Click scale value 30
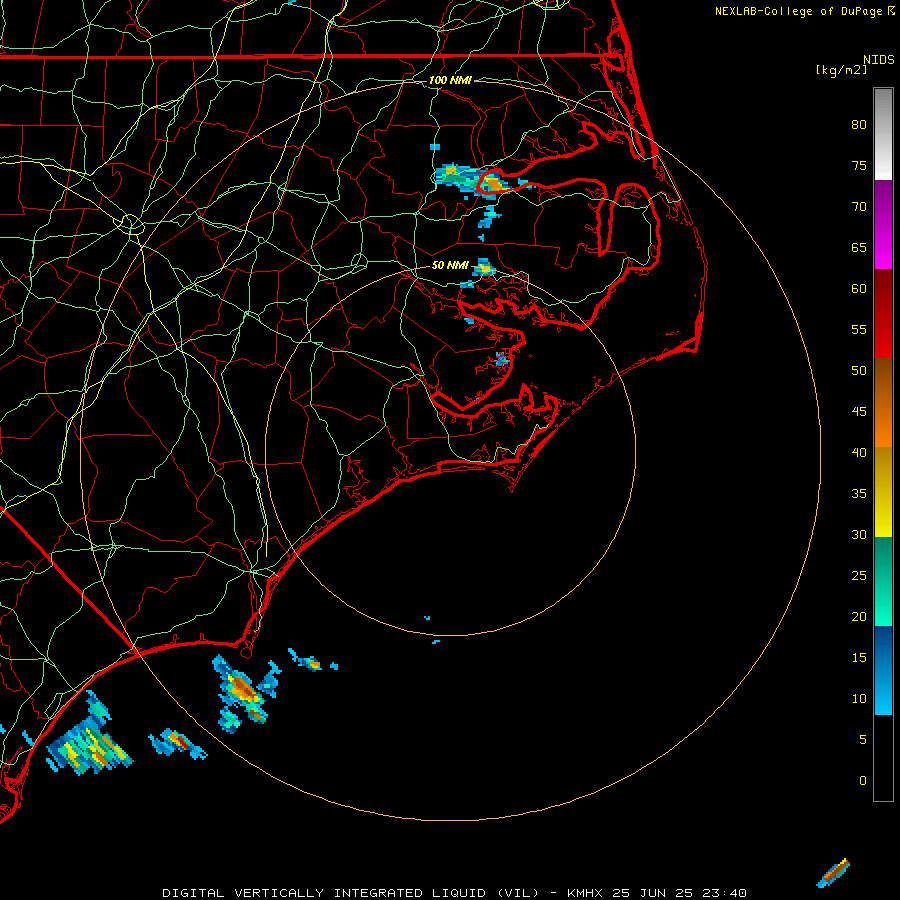Image resolution: width=900 pixels, height=900 pixels. (x=859, y=535)
